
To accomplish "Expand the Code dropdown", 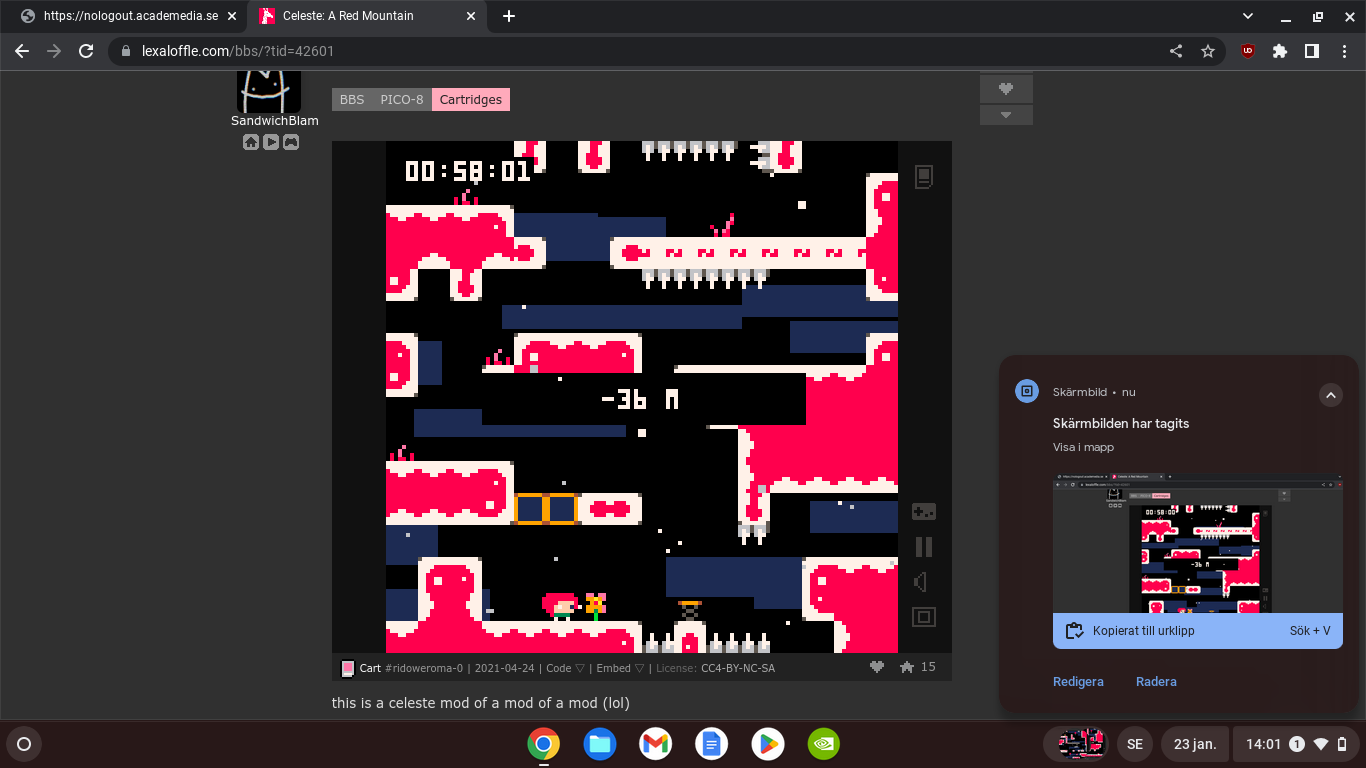I will pos(565,668).
